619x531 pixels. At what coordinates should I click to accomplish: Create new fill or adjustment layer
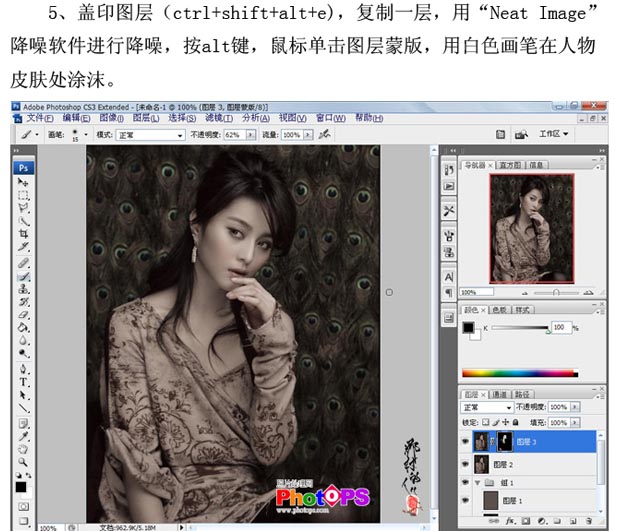pos(542,521)
